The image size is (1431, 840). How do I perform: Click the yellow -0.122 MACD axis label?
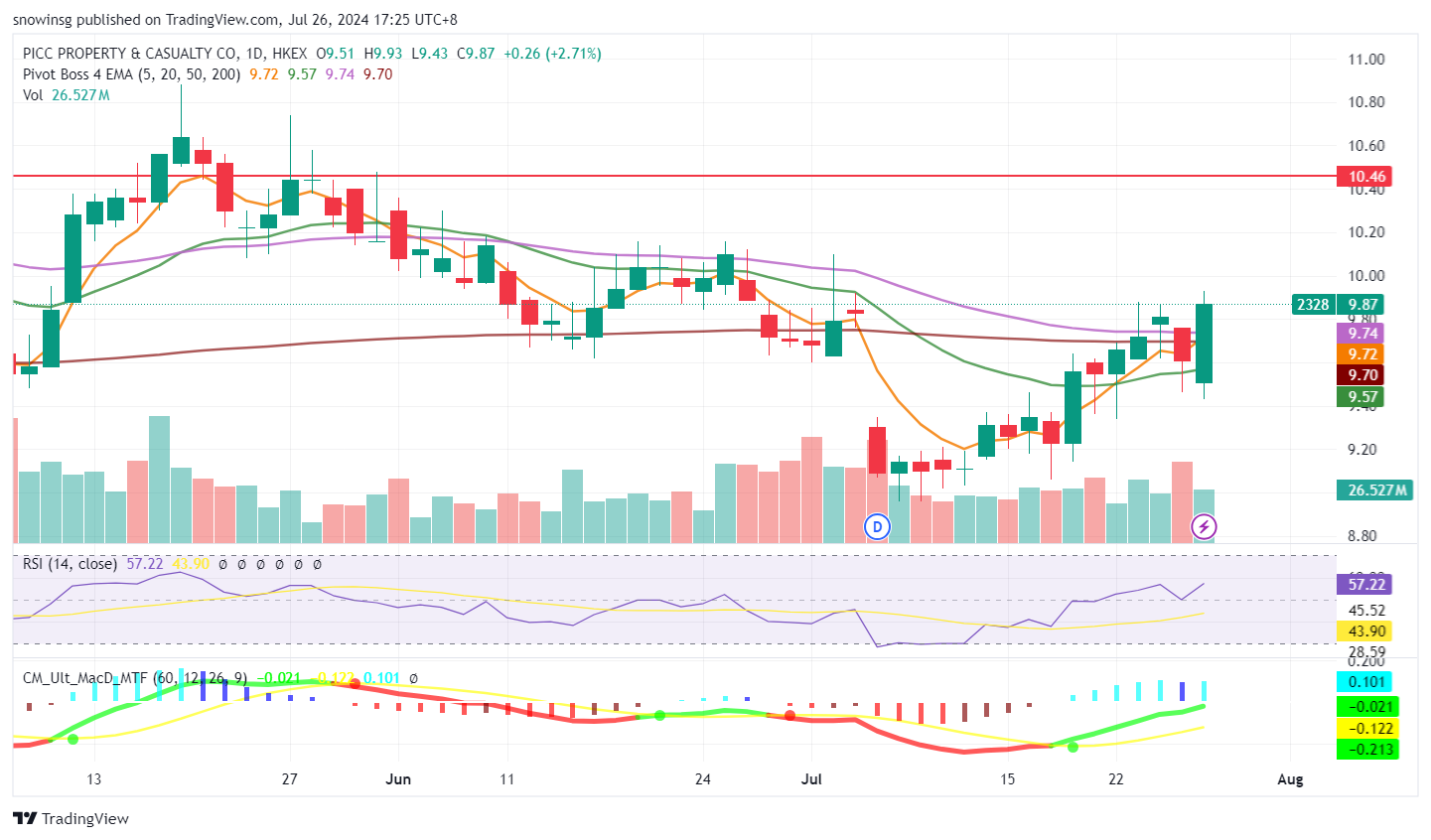tap(1368, 729)
